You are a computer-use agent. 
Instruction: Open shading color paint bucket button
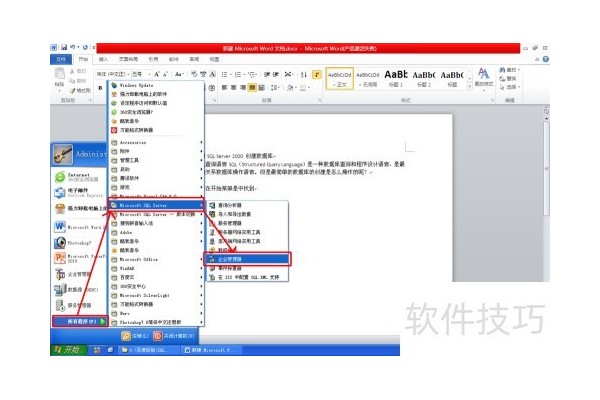coord(291,88)
